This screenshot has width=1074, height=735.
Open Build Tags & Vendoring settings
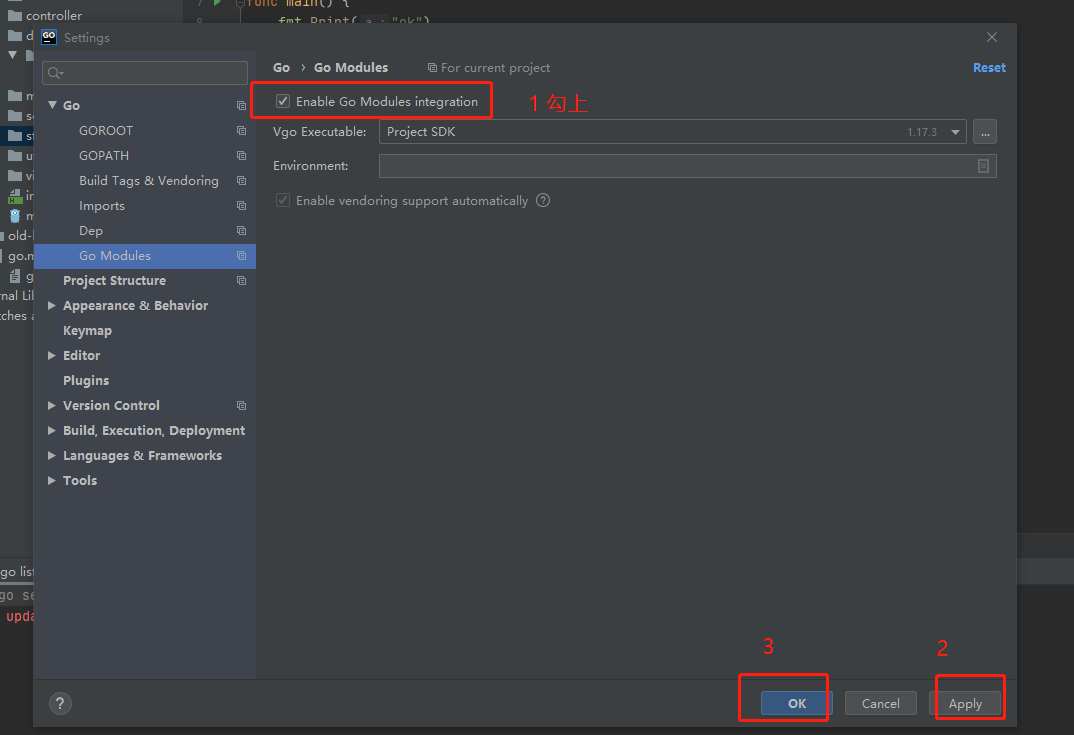[149, 180]
